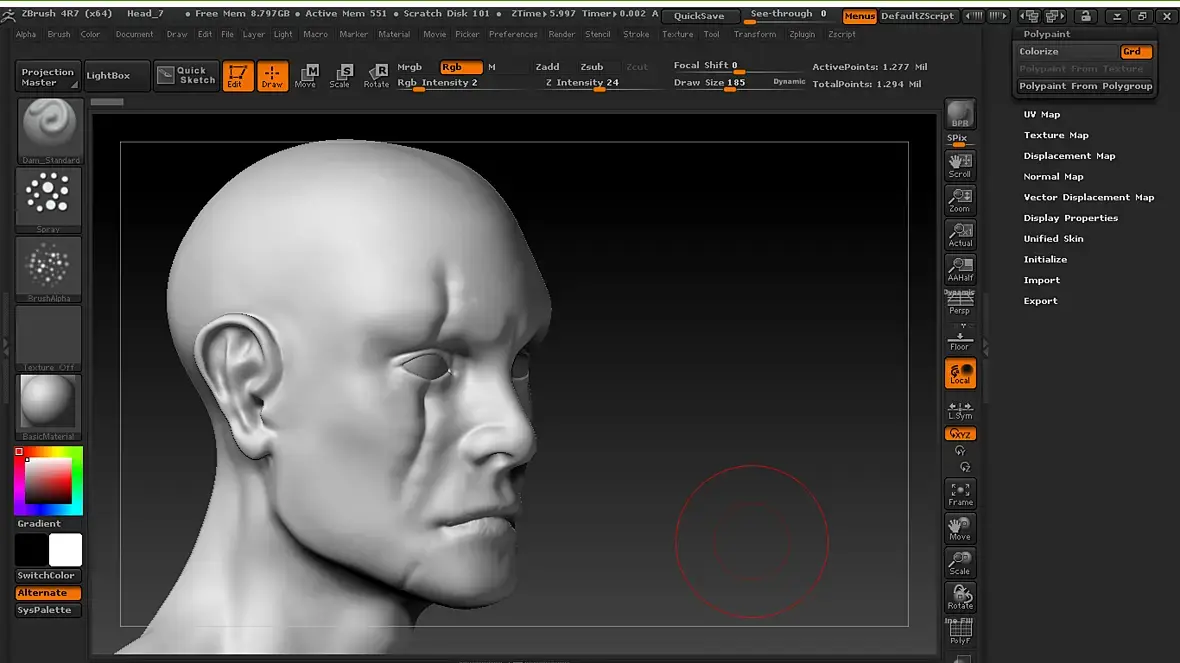Enable Zsub sculpting mode

pos(592,67)
